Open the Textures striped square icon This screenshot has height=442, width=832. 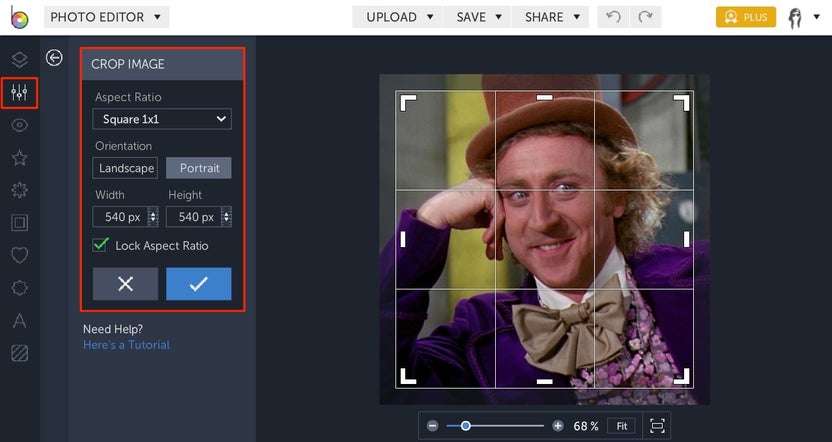[x=20, y=353]
